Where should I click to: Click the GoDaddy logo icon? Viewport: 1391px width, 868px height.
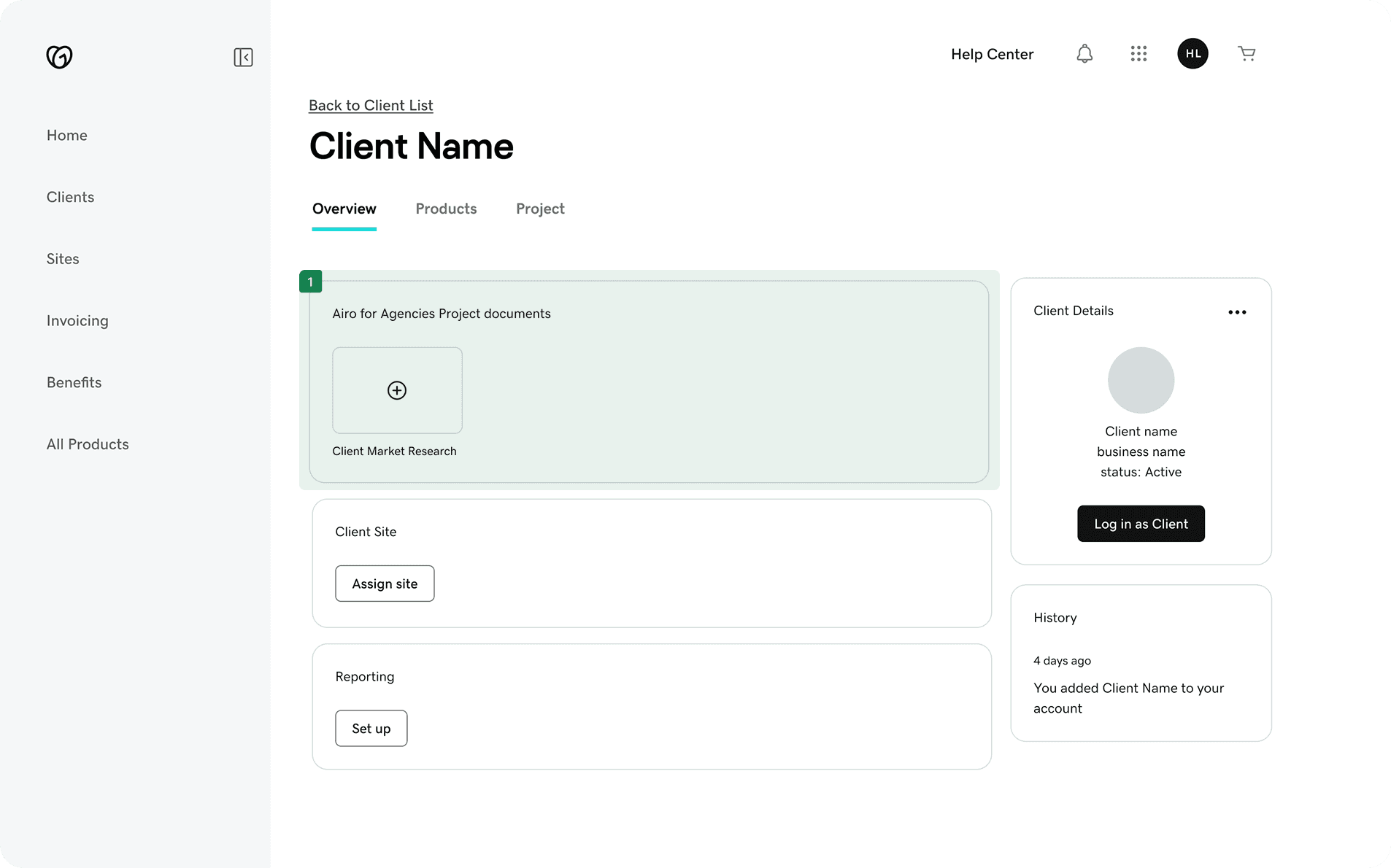59,56
